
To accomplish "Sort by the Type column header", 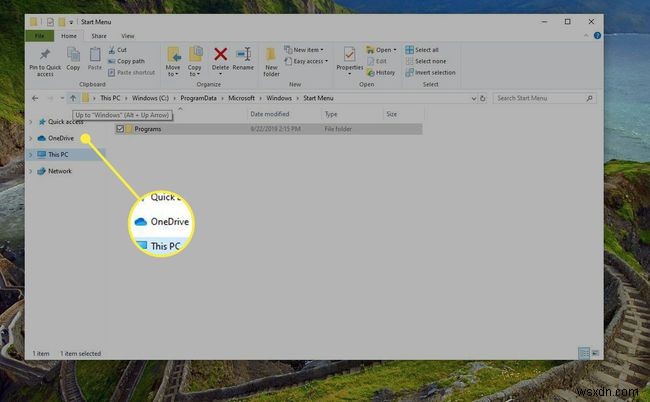I will [x=331, y=114].
